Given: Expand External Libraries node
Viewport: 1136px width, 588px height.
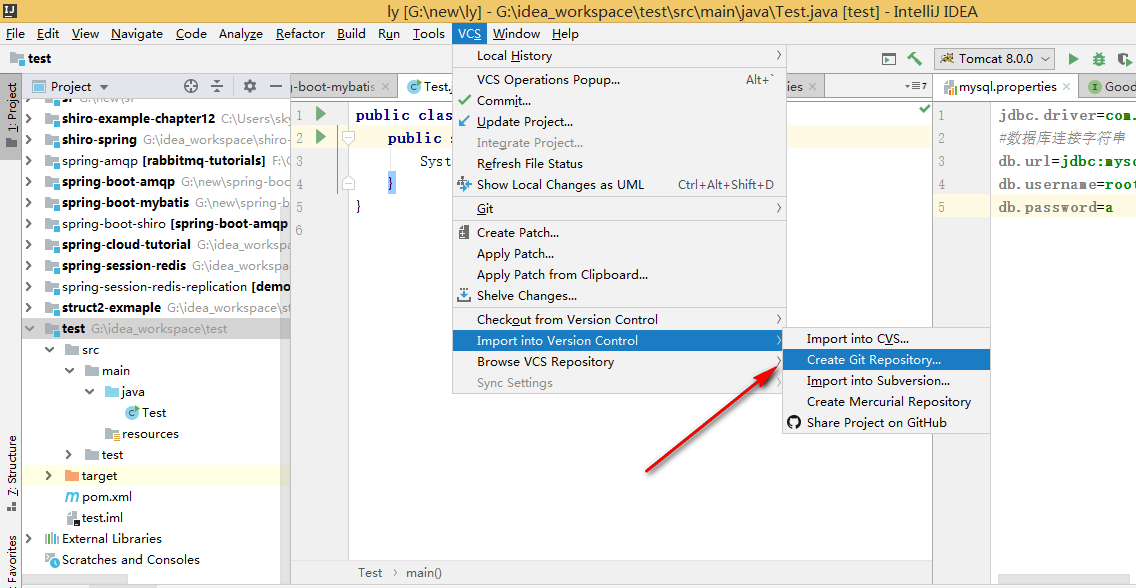Looking at the screenshot, I should tap(29, 539).
